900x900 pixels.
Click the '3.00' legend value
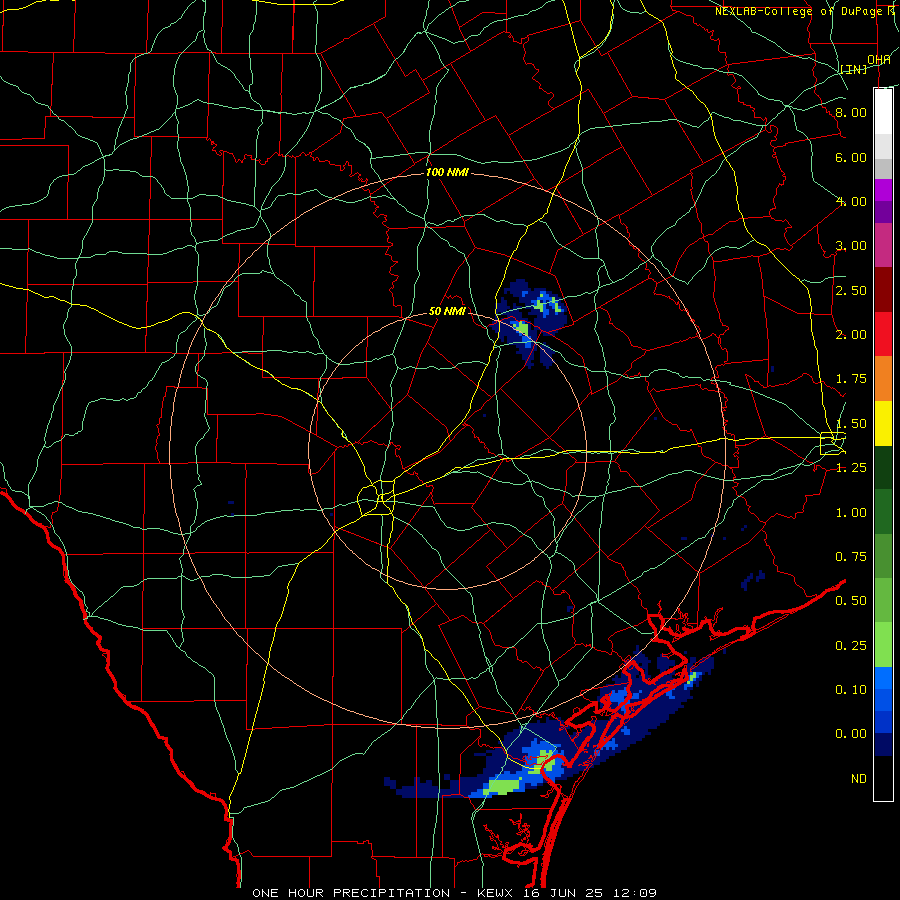coord(851,246)
